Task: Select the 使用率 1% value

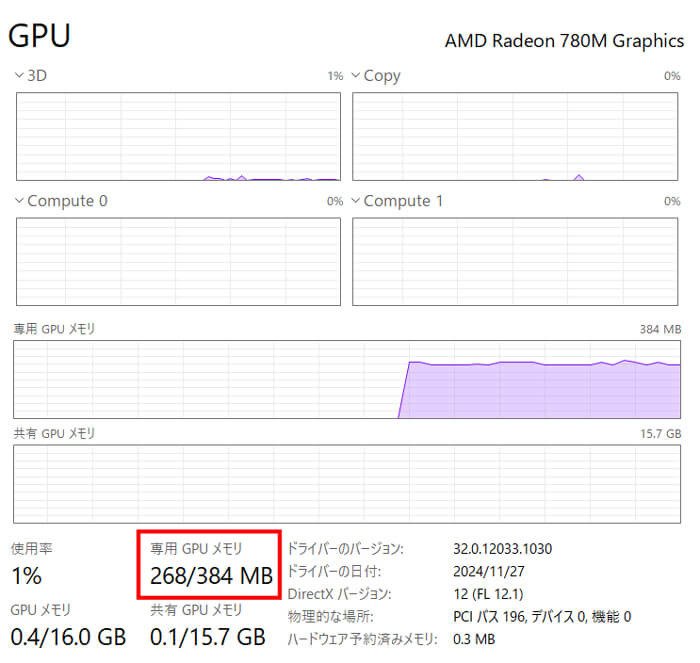Action: [x=26, y=577]
